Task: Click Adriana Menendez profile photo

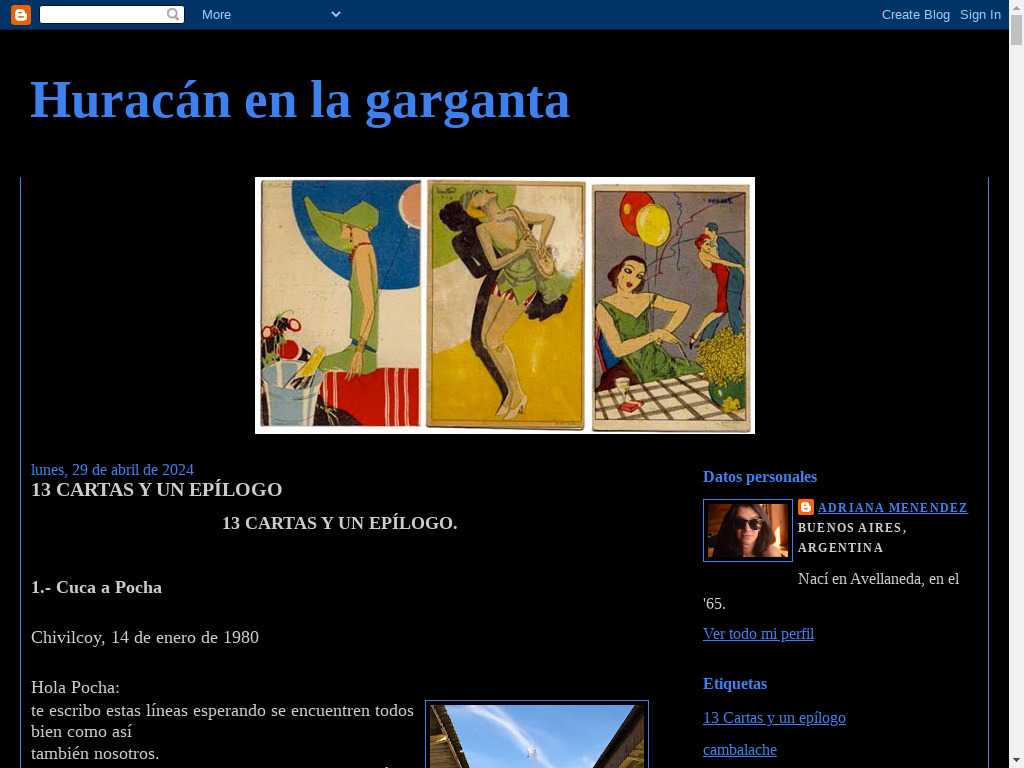Action: pyautogui.click(x=748, y=530)
